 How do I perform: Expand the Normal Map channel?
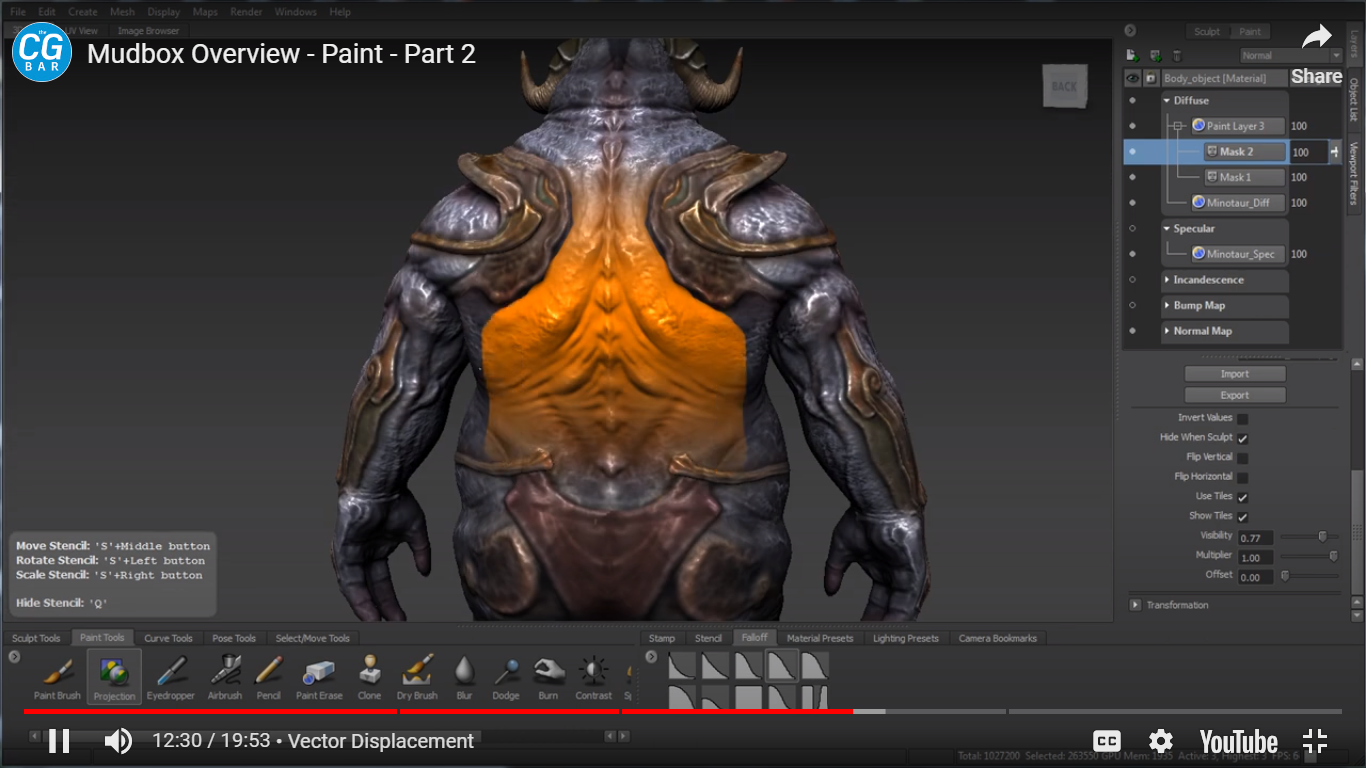pos(1167,331)
